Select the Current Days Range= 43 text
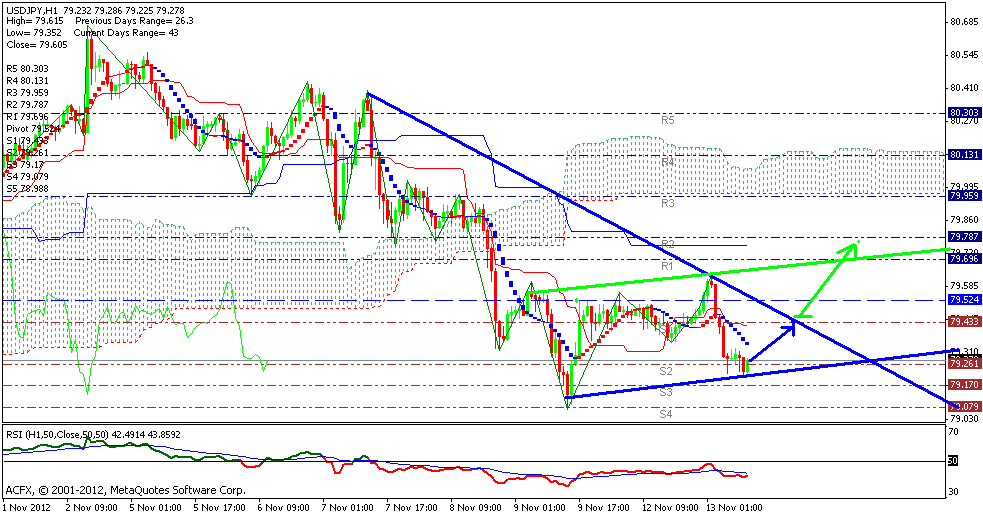The width and height of the screenshot is (983, 515). click(127, 32)
